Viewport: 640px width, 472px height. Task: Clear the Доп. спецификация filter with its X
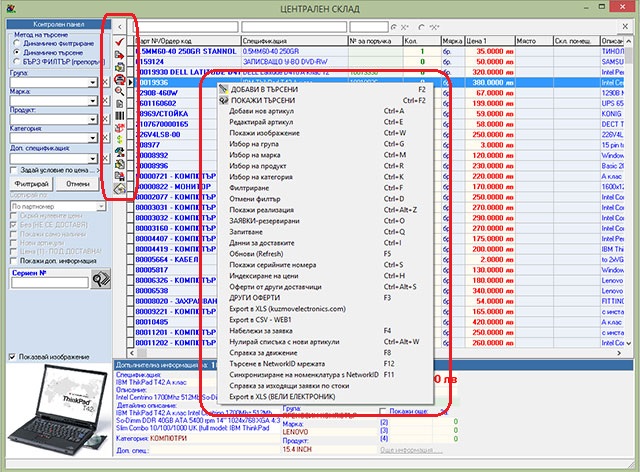pyautogui.click(x=105, y=158)
